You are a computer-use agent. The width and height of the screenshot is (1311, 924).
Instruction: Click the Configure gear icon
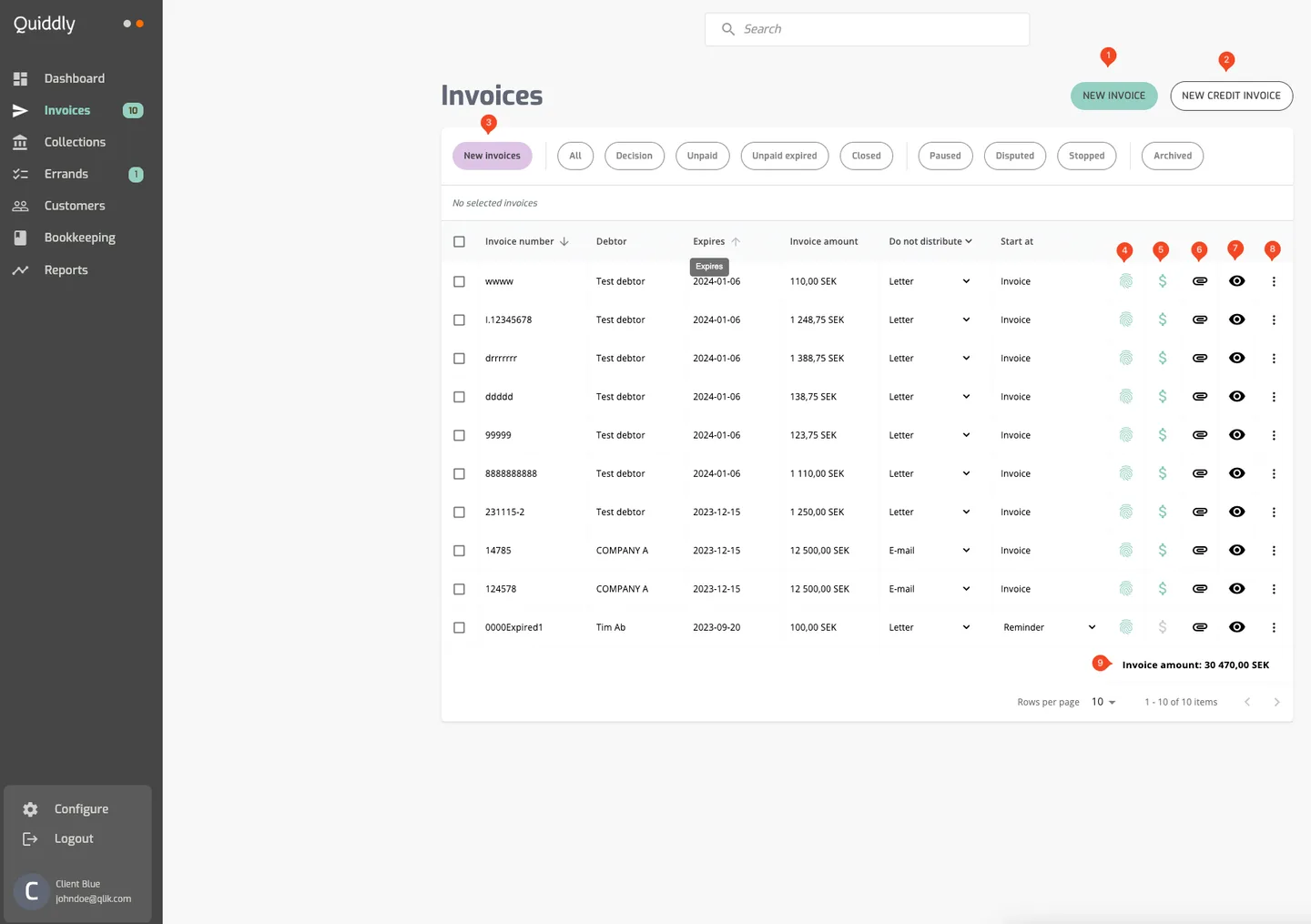point(30,809)
